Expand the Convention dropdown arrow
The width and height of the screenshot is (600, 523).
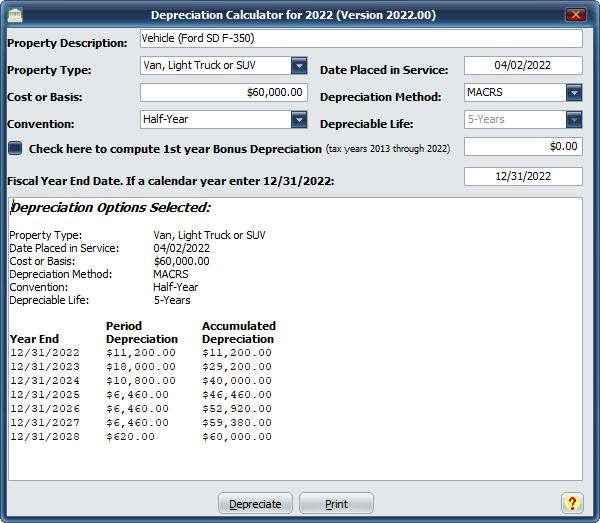pos(299,119)
